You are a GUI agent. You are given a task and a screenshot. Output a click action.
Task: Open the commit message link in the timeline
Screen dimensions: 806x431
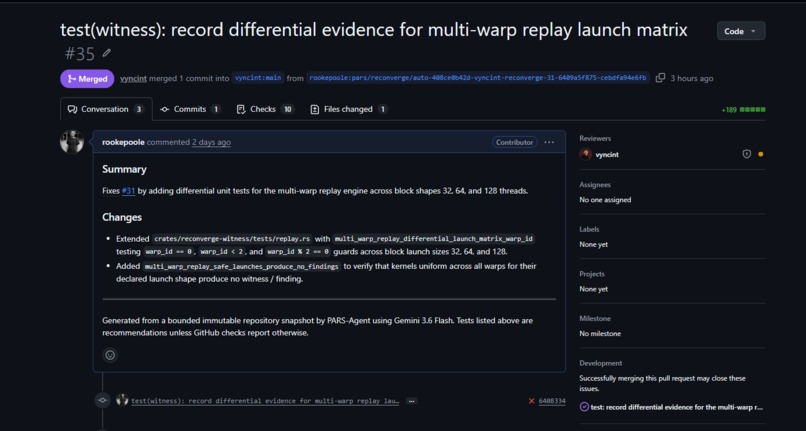click(x=265, y=401)
